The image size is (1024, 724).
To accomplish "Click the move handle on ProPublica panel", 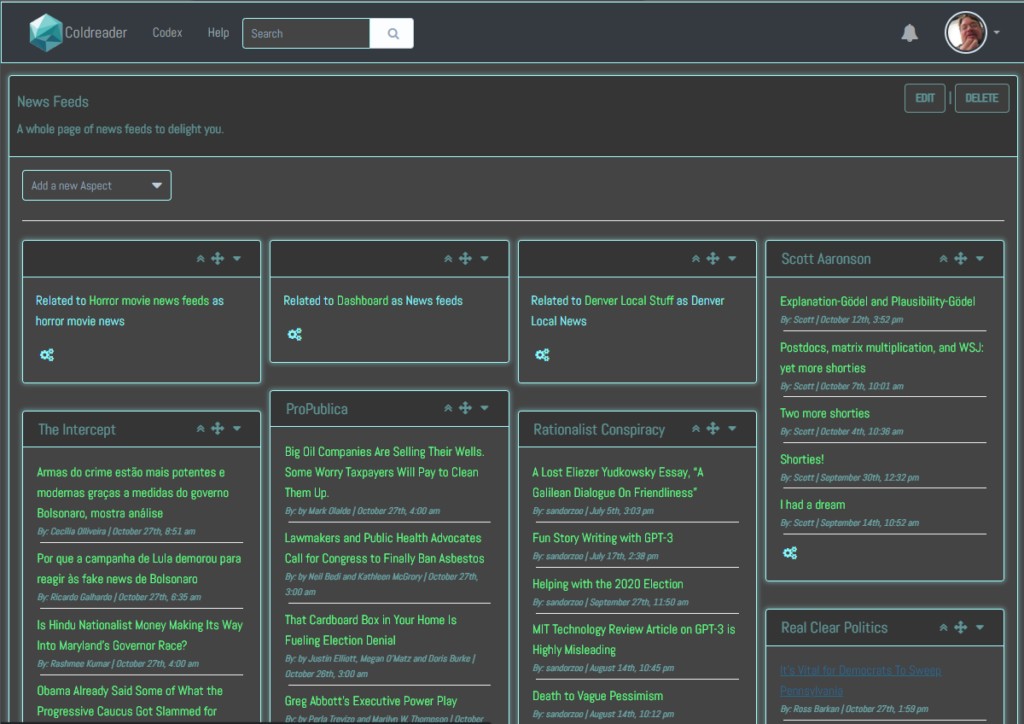I will coord(465,408).
